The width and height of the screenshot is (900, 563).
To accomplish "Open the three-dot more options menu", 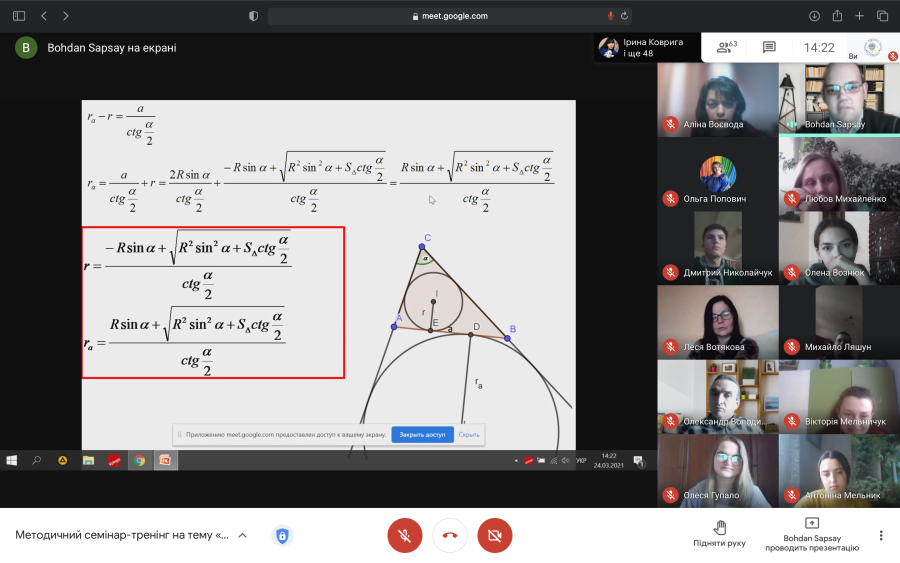I will [x=880, y=535].
